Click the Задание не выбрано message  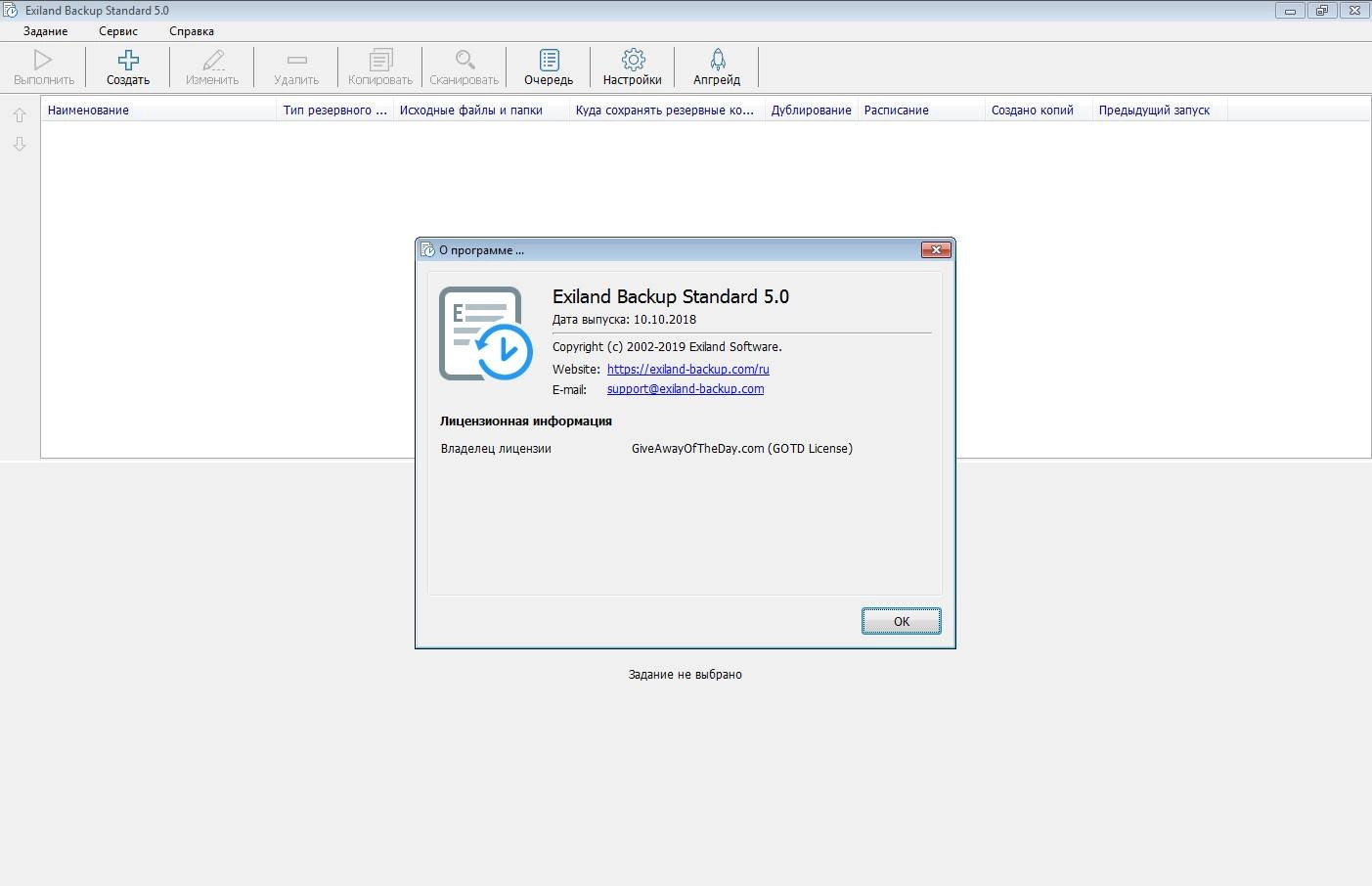point(686,675)
